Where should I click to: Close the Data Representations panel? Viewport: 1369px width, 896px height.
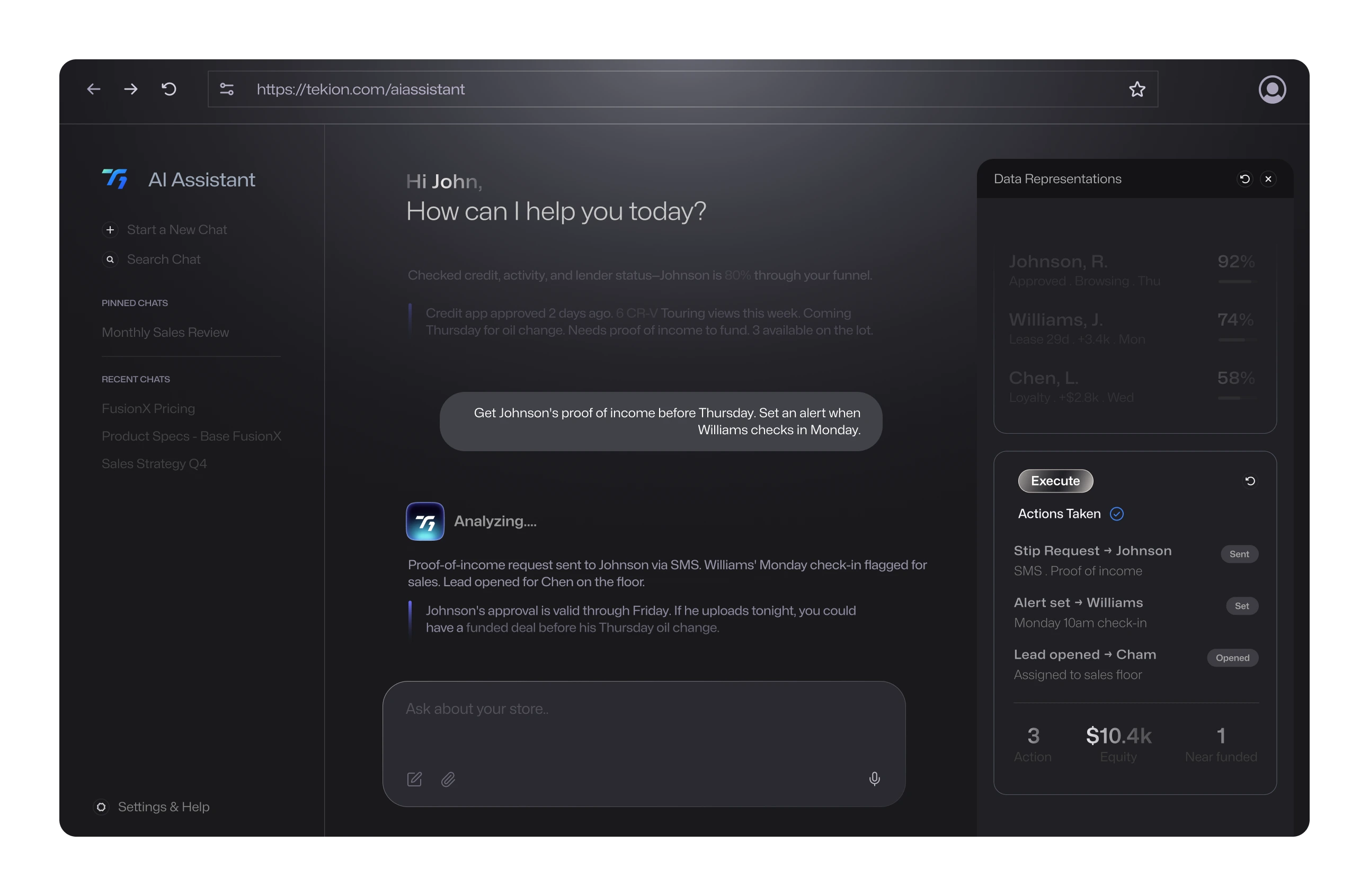pyautogui.click(x=1268, y=179)
